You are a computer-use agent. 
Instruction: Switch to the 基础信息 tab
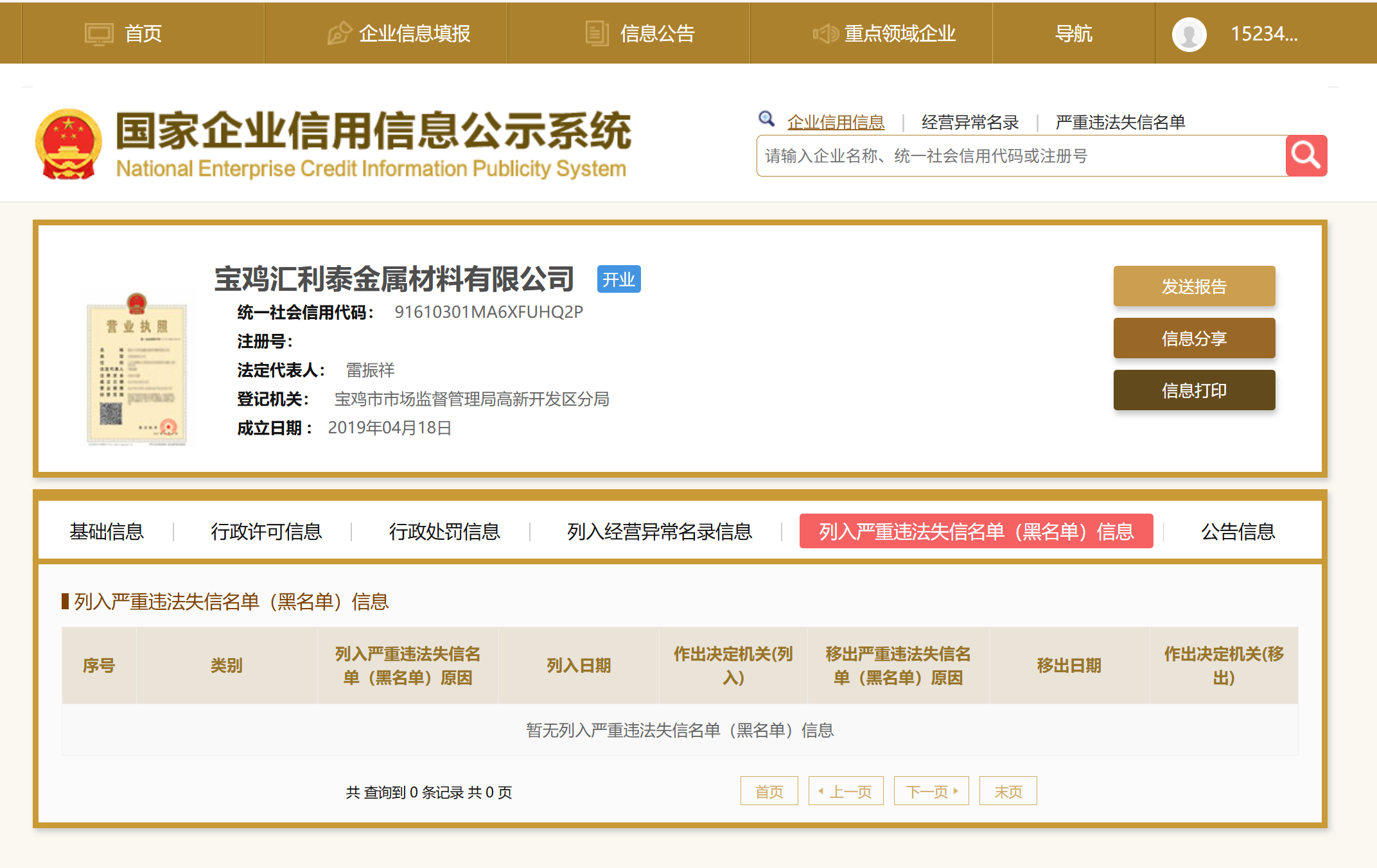point(107,532)
